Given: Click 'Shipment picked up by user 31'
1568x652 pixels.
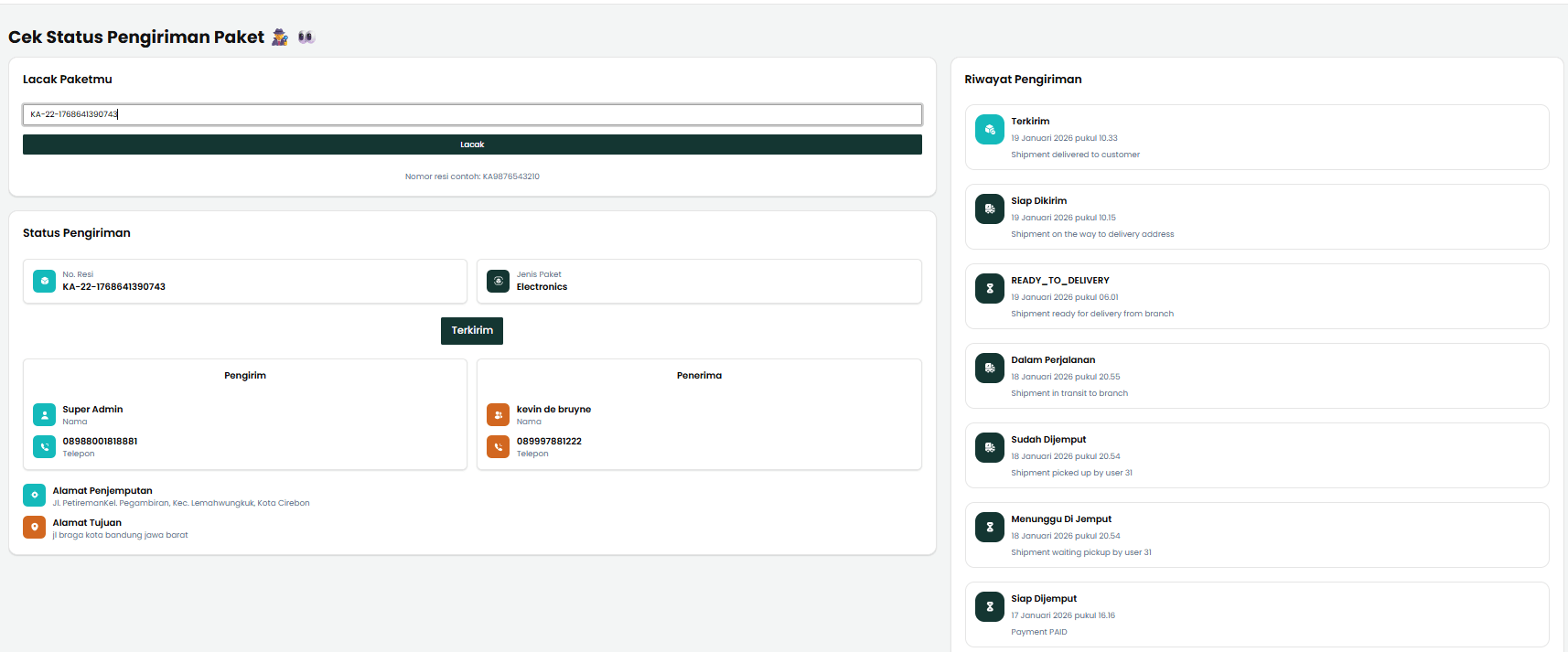Looking at the screenshot, I should point(1071,473).
